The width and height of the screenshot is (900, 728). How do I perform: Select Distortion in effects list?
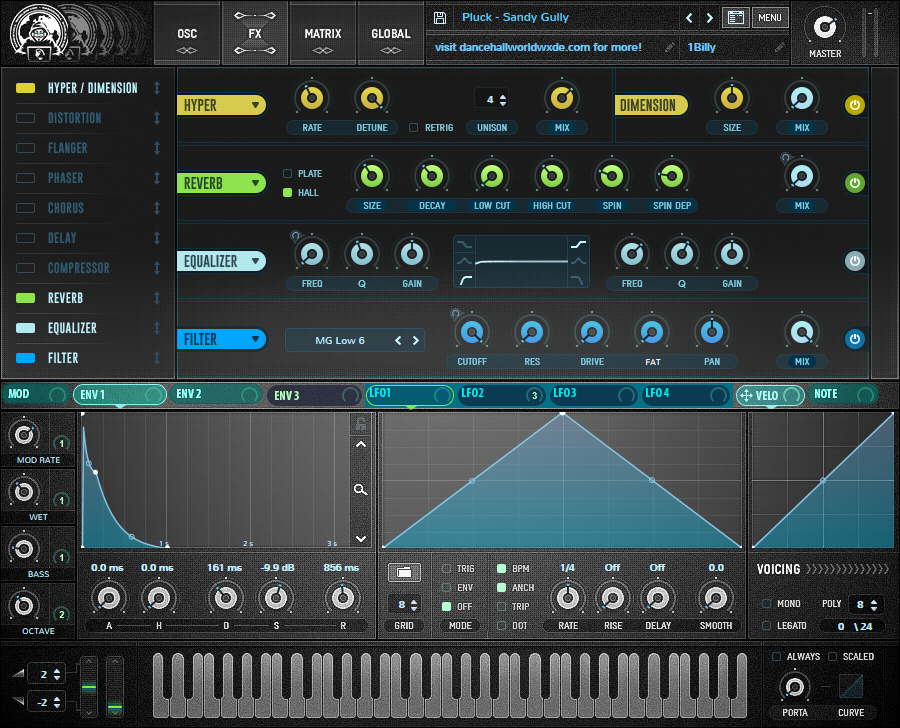75,118
